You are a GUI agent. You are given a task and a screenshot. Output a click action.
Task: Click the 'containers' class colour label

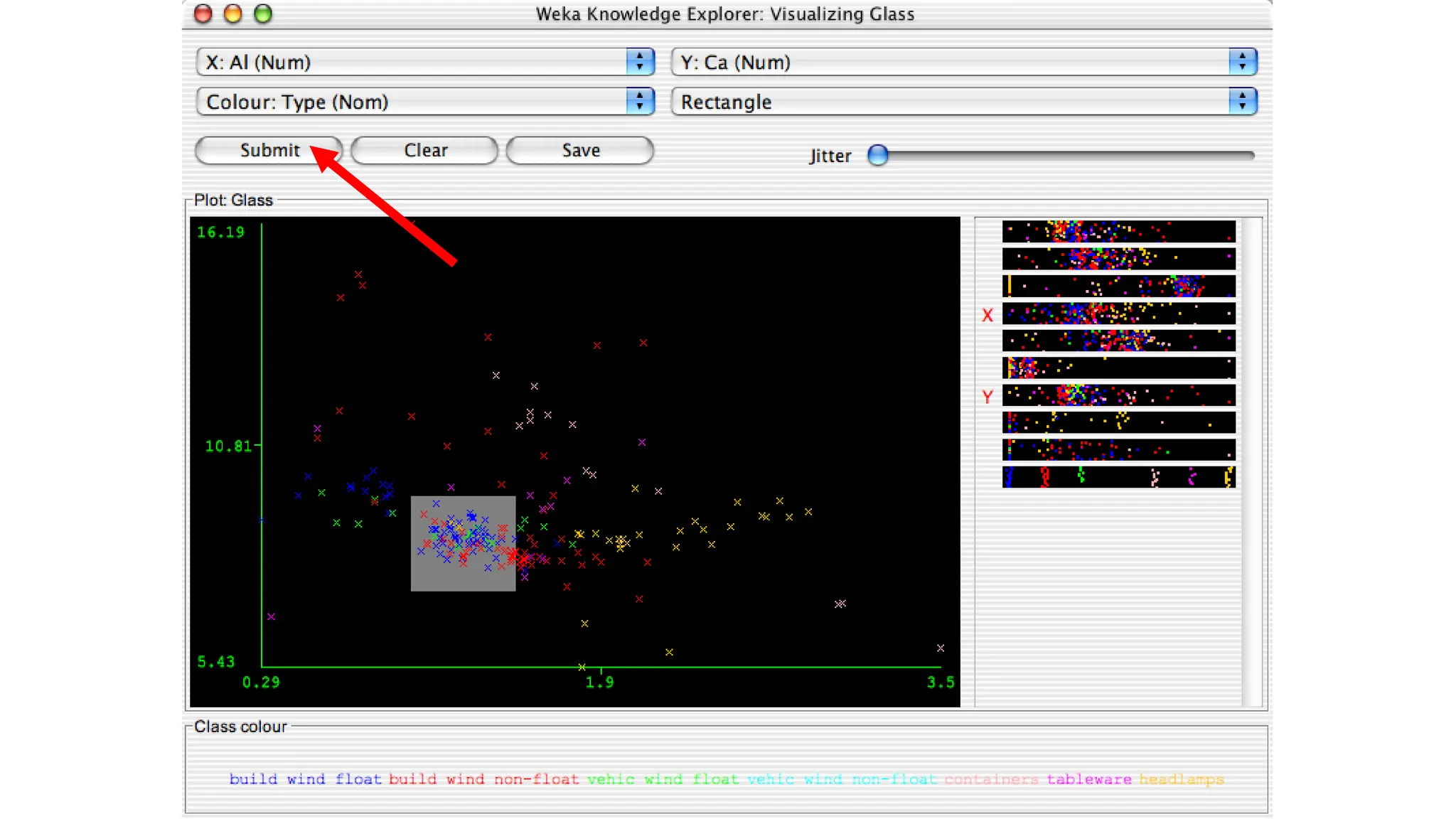(991, 780)
